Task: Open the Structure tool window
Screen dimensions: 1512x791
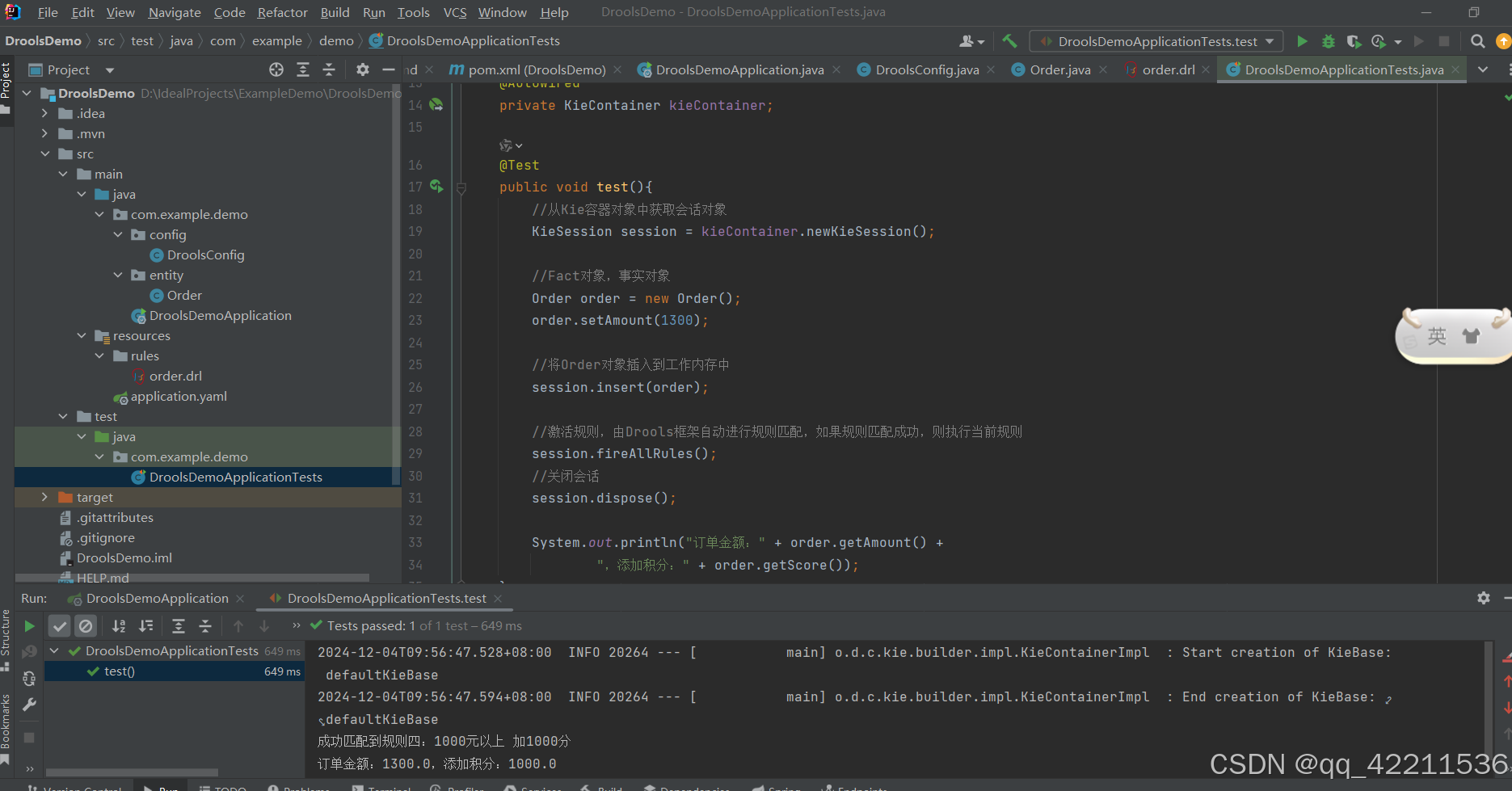Action: click(x=6, y=640)
